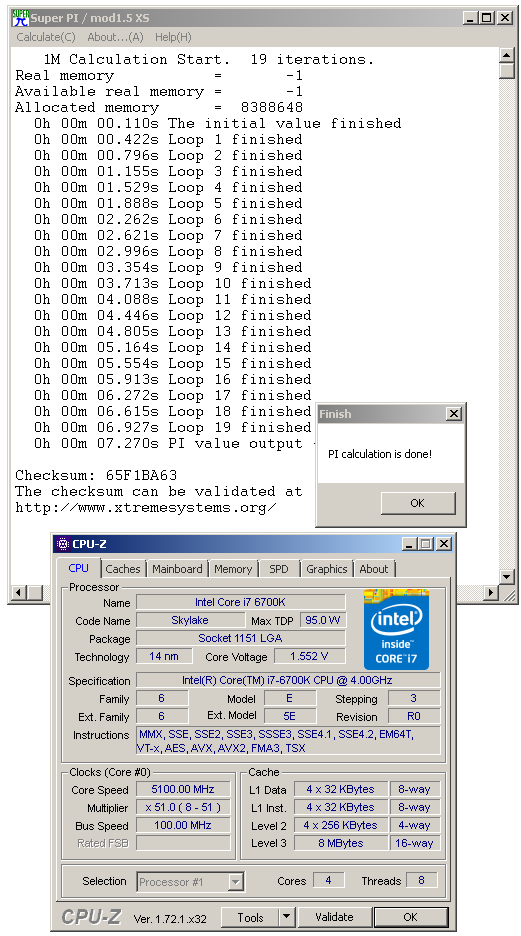Click the Stepping value '3'
The image size is (521, 936).
[x=414, y=698]
